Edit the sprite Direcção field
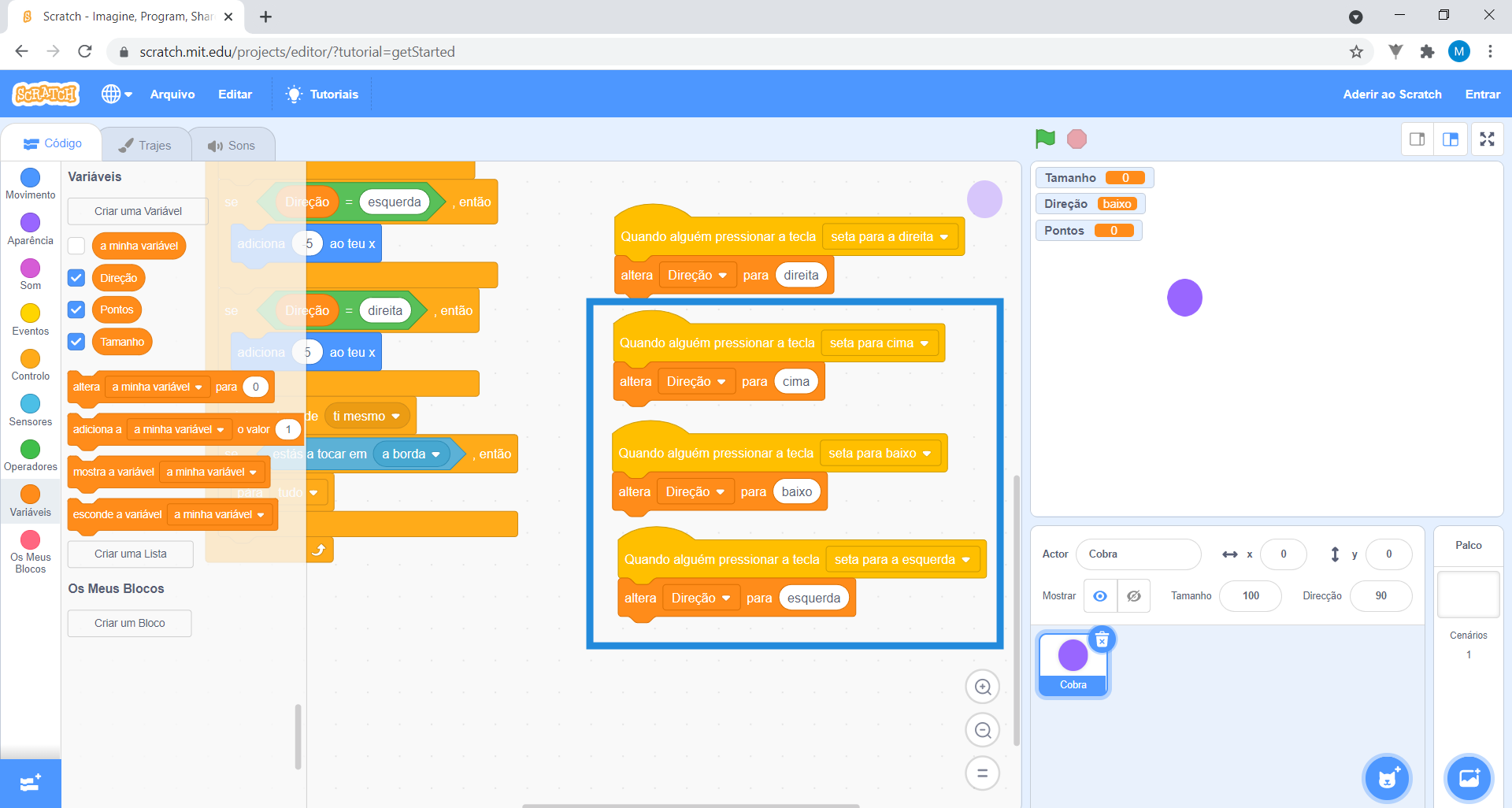This screenshot has height=808, width=1512. point(1380,596)
